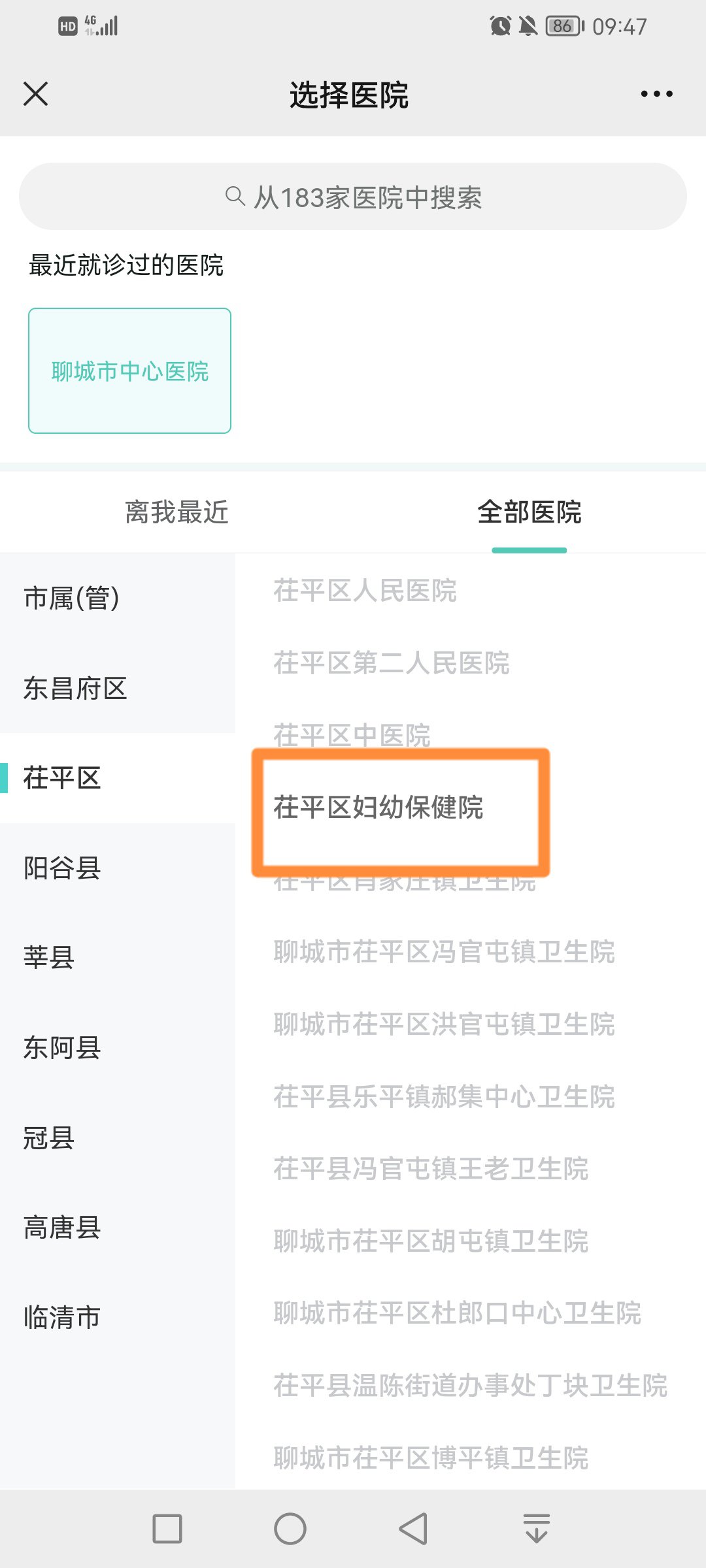This screenshot has width=706, height=1568.
Task: Choose the 临清市 district category
Action: pos(62,1317)
